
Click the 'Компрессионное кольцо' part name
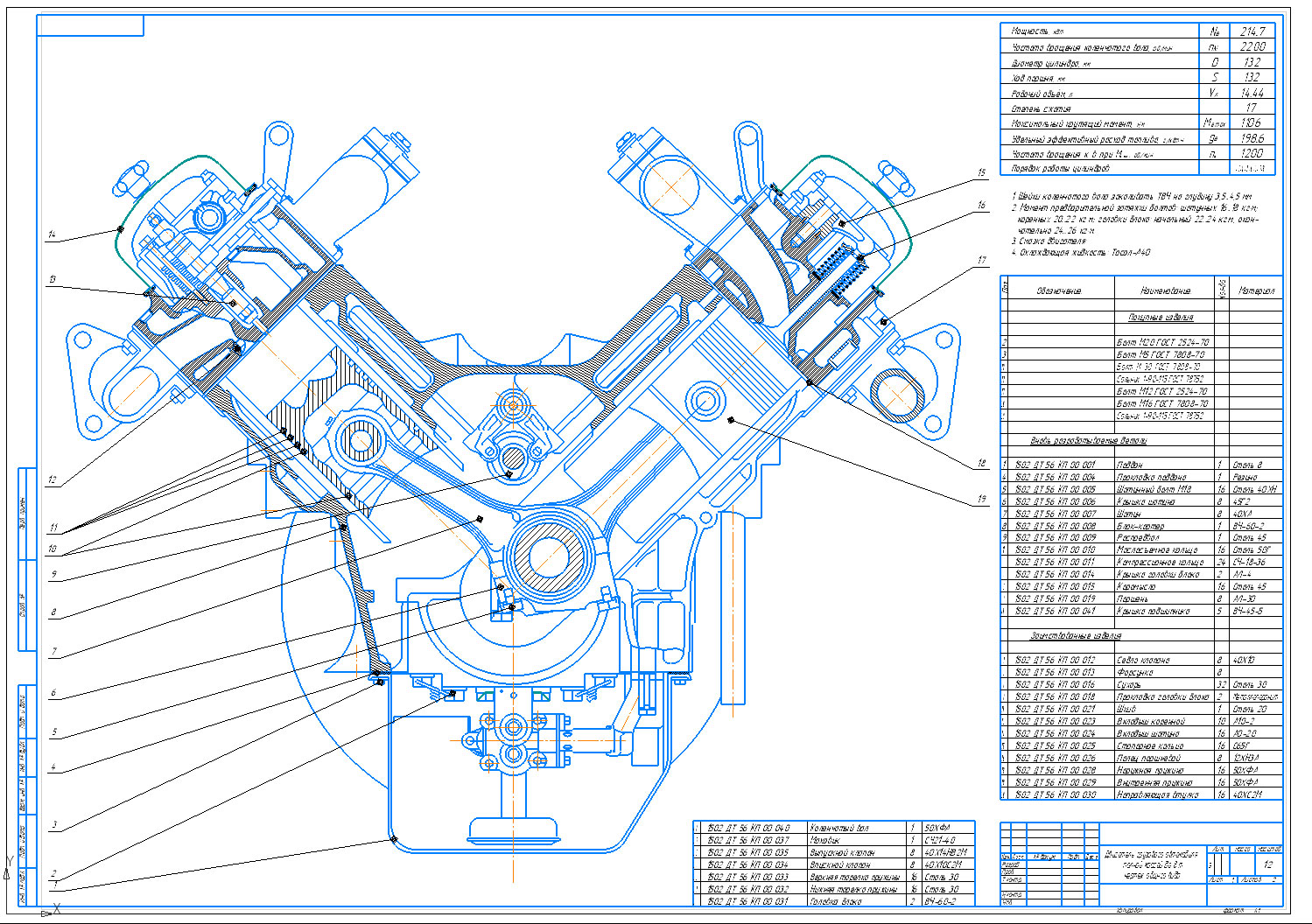[1161, 563]
